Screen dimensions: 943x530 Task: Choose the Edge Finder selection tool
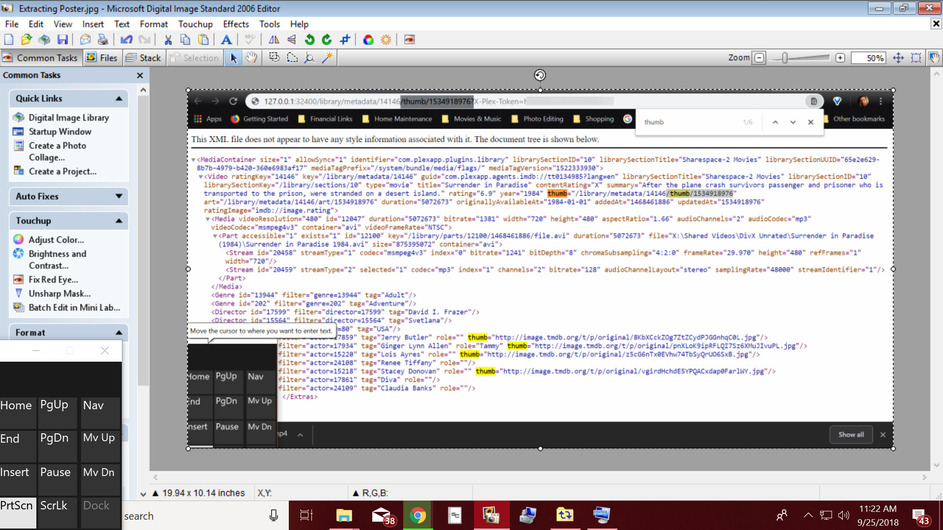309,58
